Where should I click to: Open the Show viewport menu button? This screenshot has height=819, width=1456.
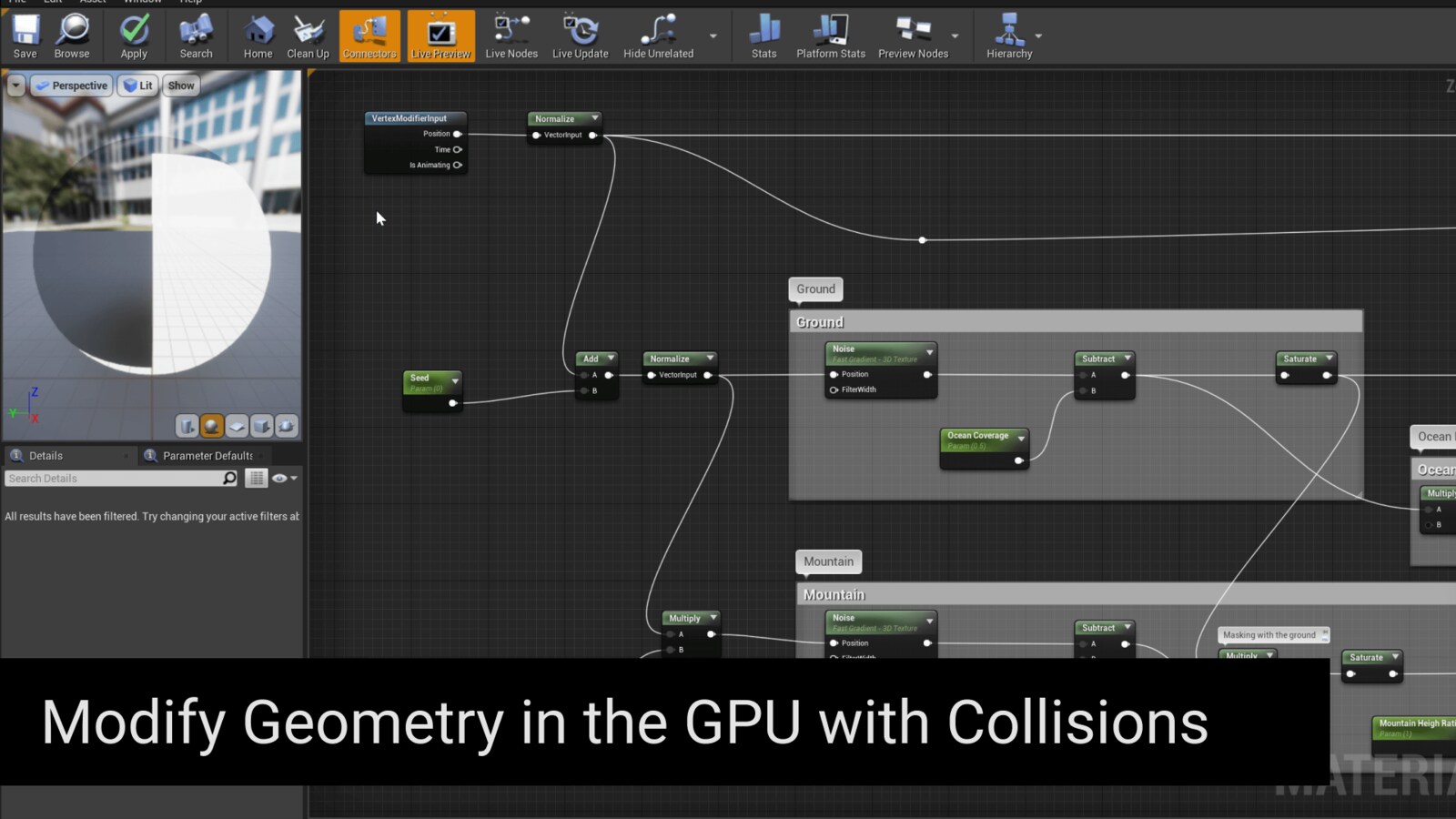click(181, 86)
